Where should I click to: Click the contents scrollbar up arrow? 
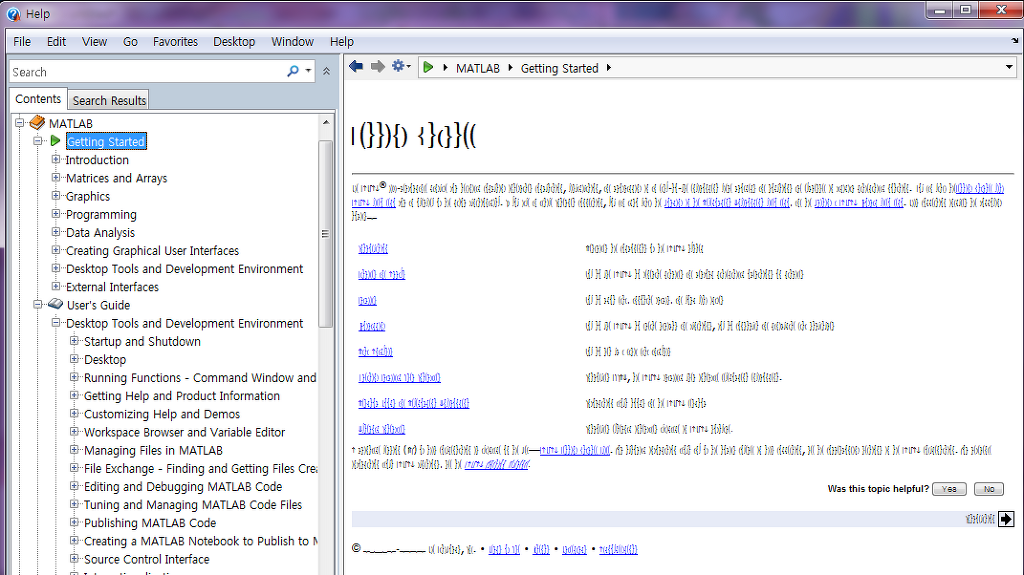tap(325, 122)
